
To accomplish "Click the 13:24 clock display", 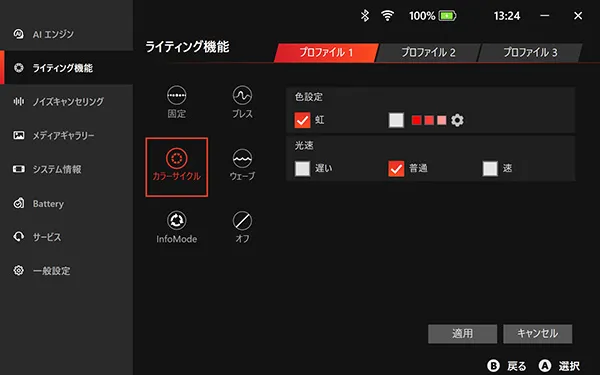I will point(507,16).
